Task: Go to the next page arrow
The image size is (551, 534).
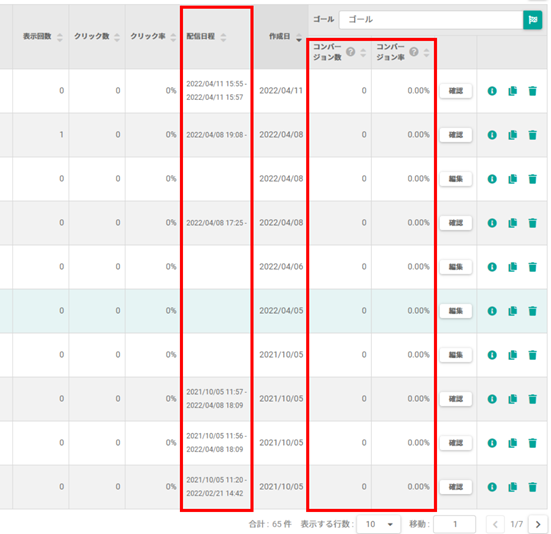Action: click(x=538, y=525)
